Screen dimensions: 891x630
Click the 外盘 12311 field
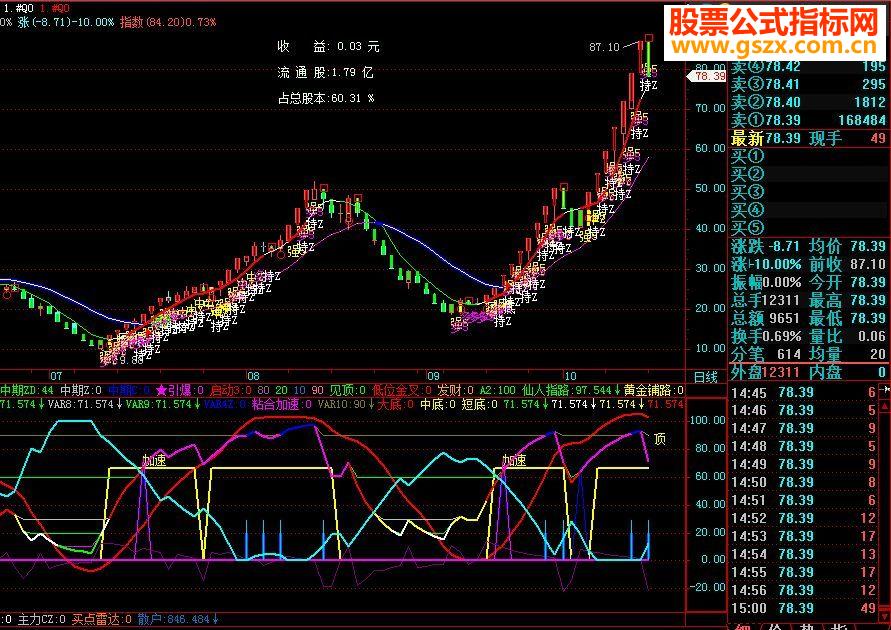[765, 373]
